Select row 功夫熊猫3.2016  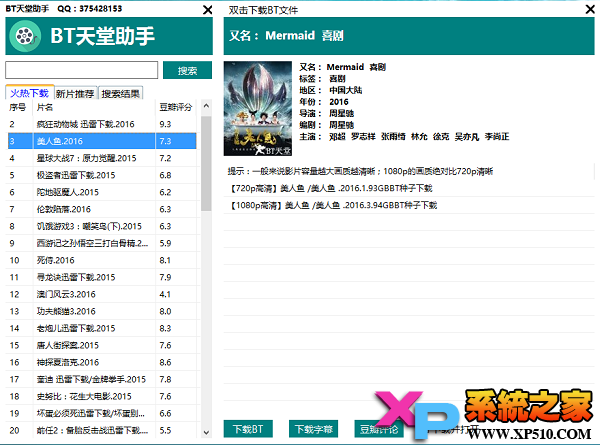(x=103, y=311)
